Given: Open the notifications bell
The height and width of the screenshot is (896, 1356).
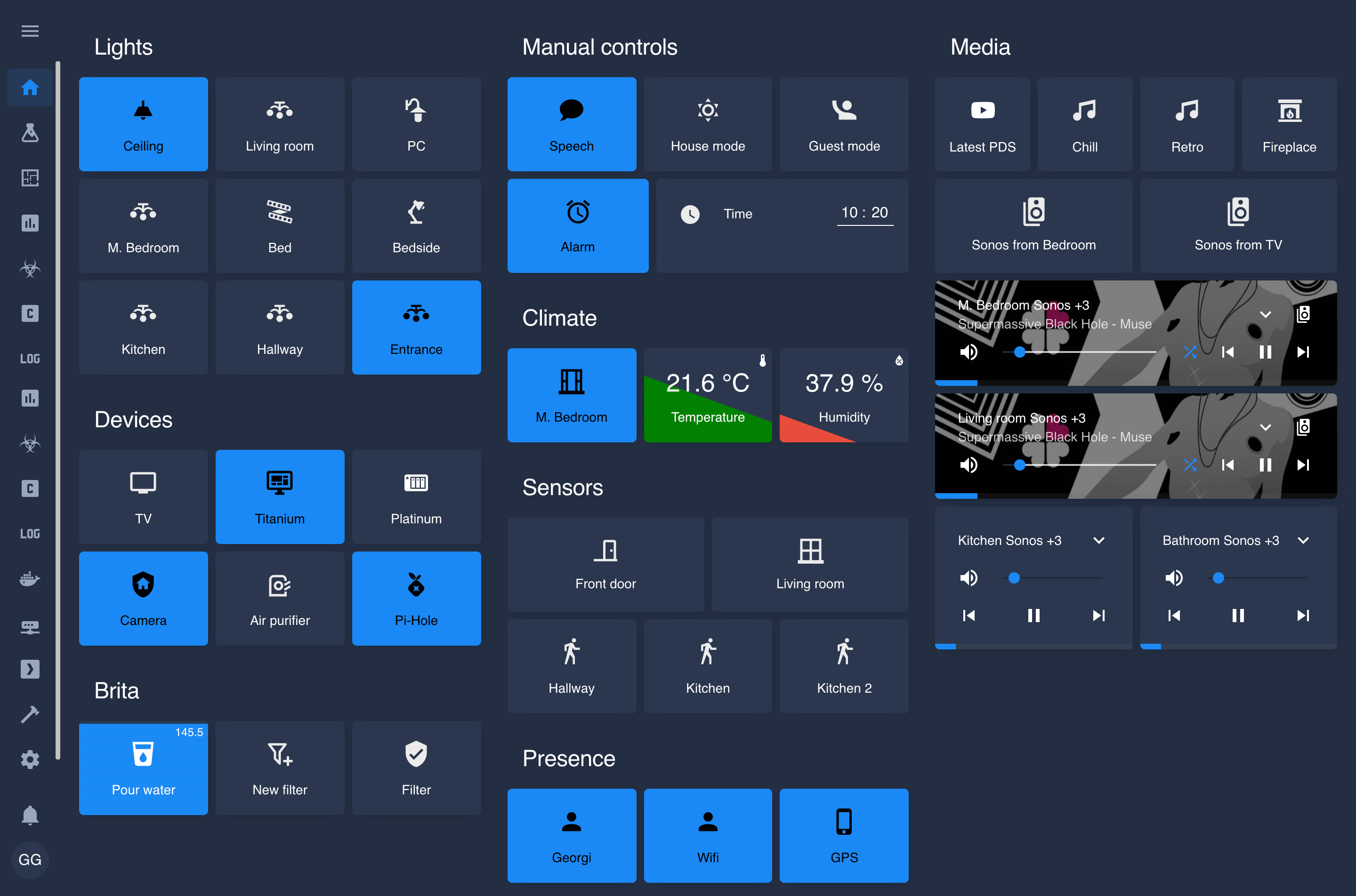Looking at the screenshot, I should click(x=30, y=815).
